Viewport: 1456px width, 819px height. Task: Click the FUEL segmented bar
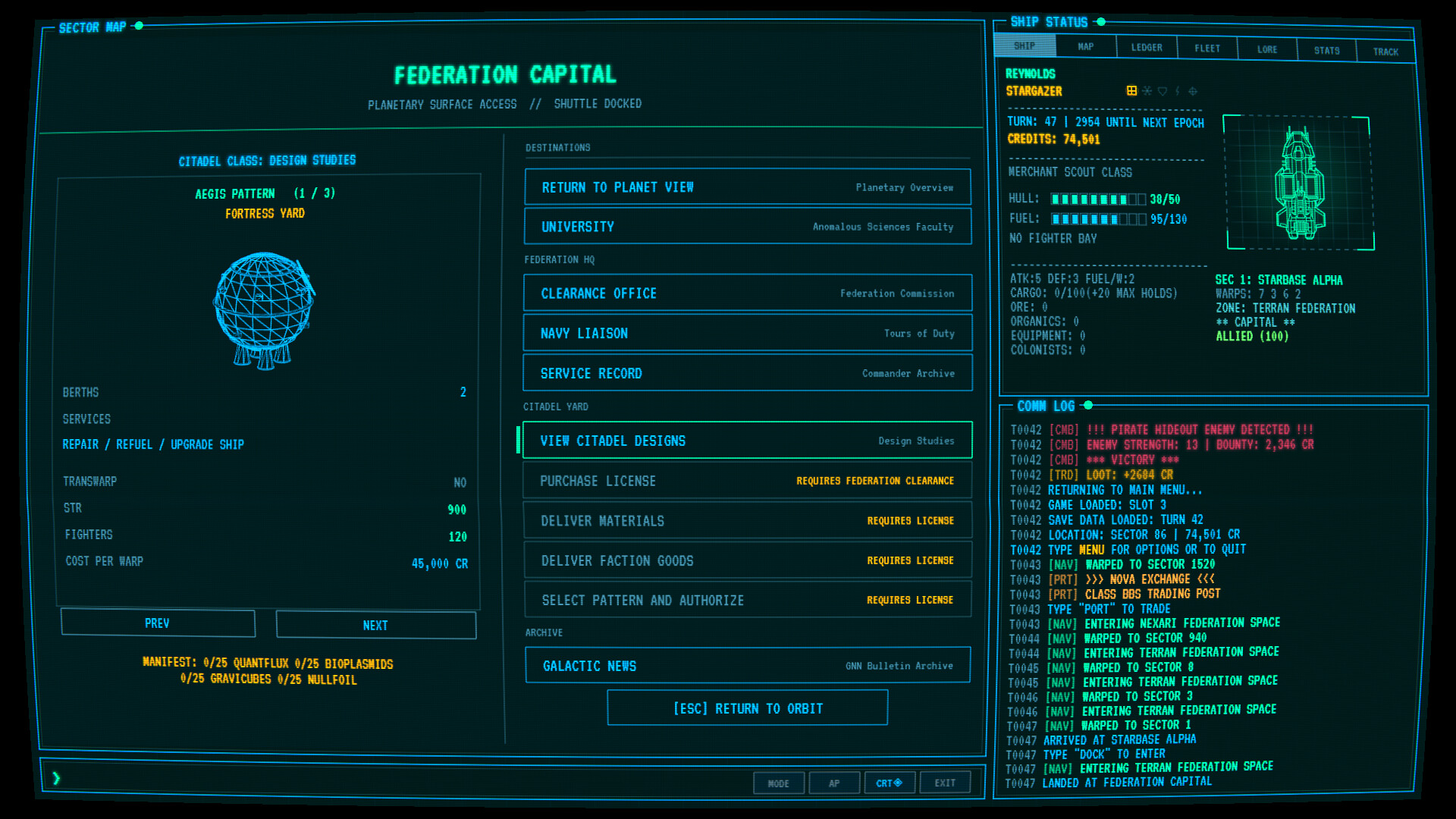(x=1099, y=219)
